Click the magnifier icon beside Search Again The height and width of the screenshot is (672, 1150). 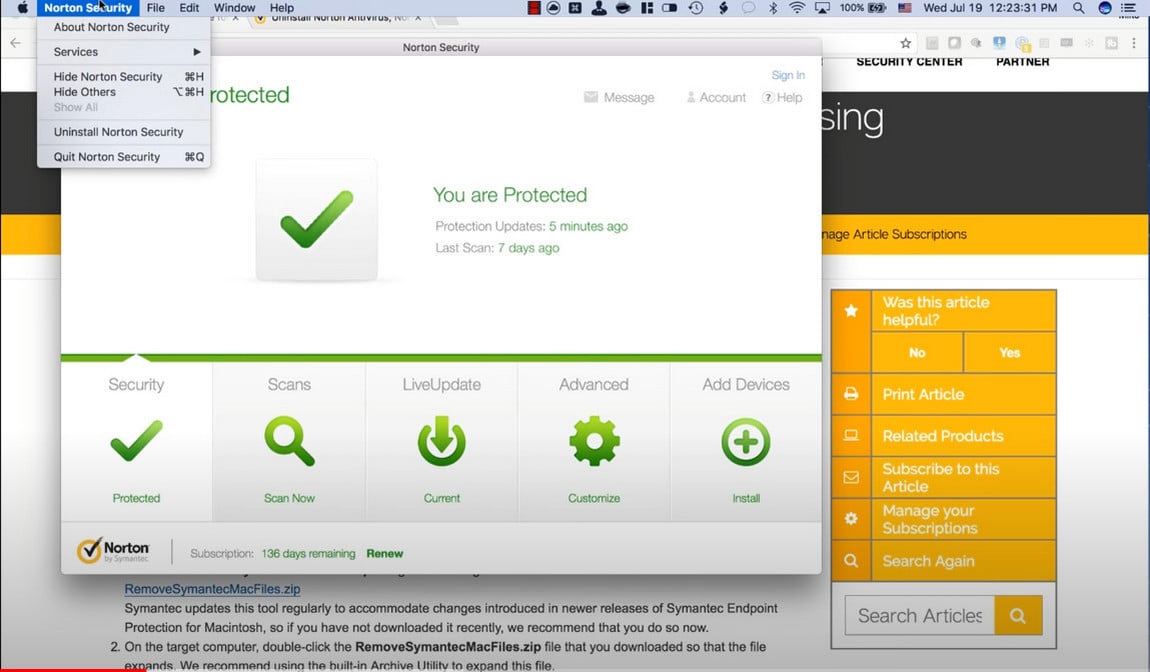pyautogui.click(x=851, y=560)
